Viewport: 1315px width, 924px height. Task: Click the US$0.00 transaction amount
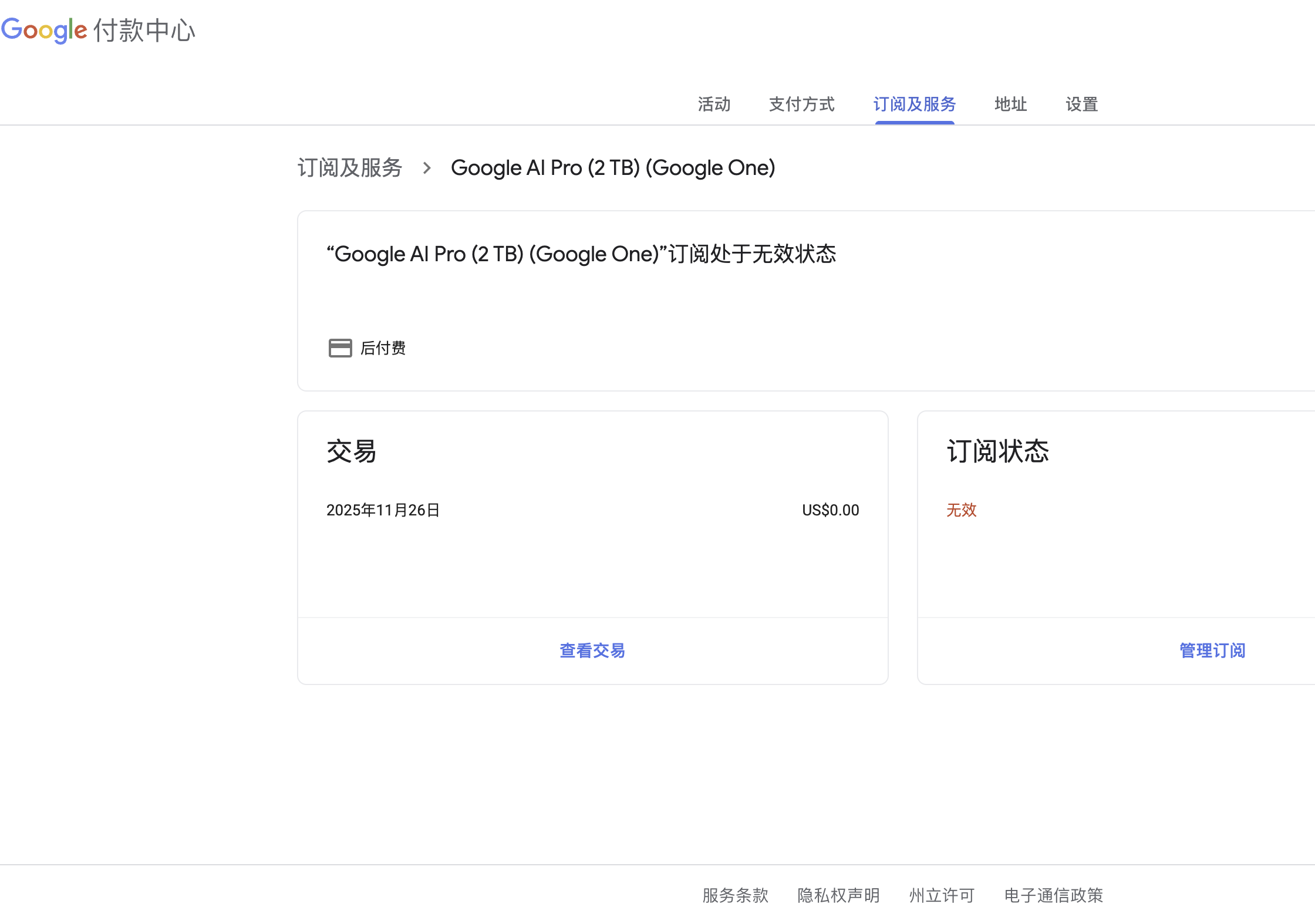coord(830,510)
